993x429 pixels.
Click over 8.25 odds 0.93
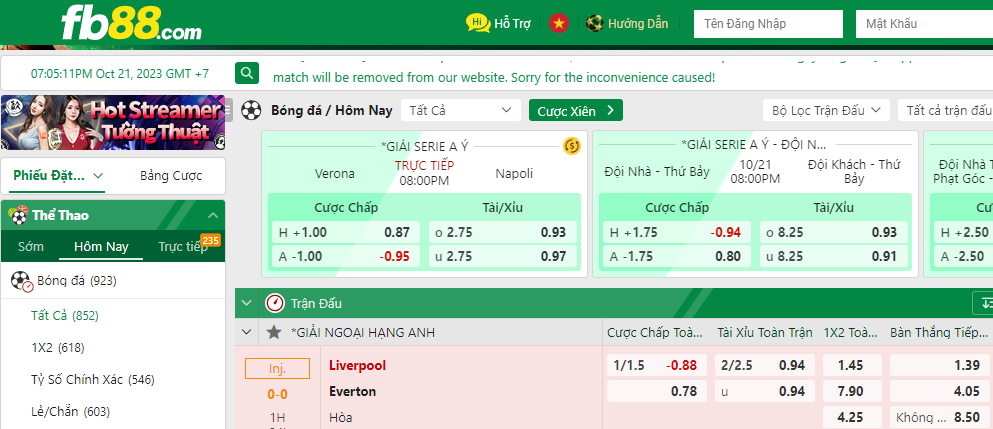click(834, 233)
